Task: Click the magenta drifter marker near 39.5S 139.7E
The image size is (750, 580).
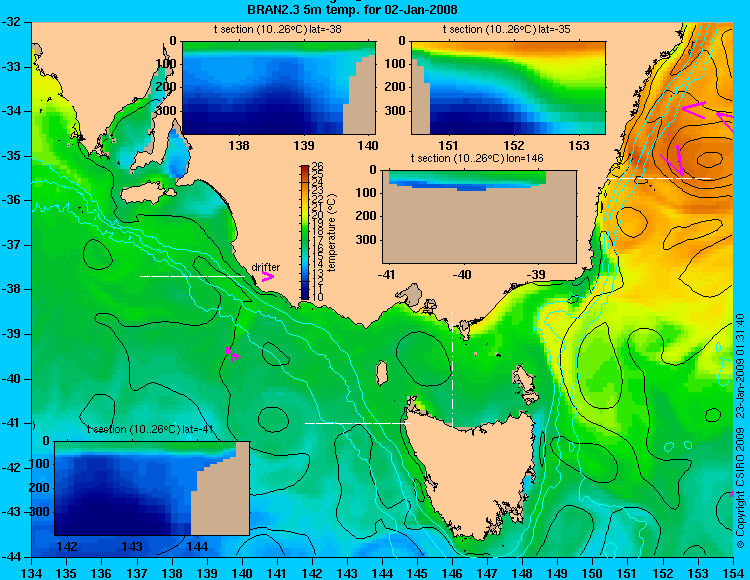Action: (232, 353)
